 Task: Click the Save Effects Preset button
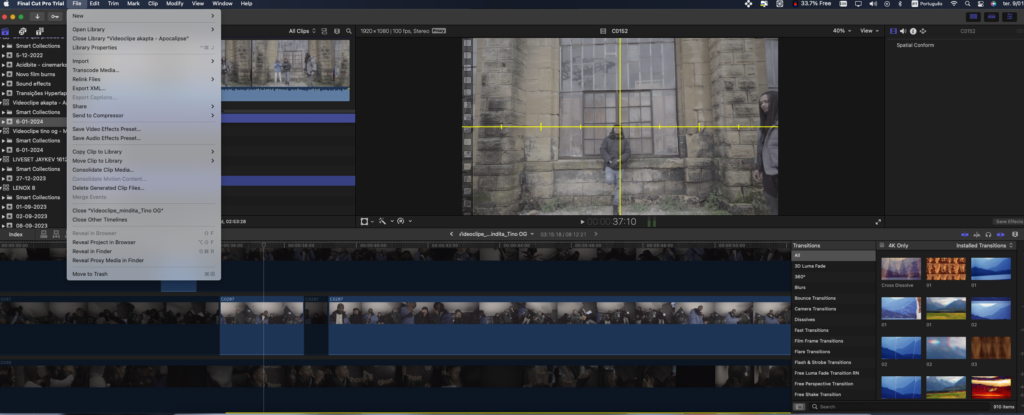[1009, 222]
